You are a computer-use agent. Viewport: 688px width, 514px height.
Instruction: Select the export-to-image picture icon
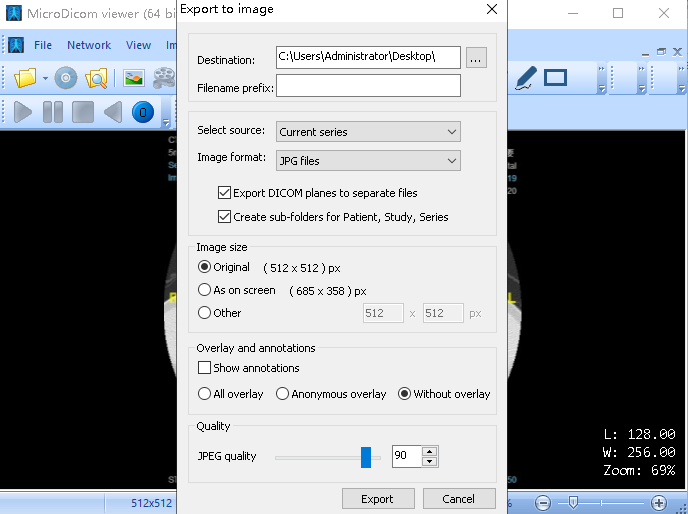click(134, 78)
